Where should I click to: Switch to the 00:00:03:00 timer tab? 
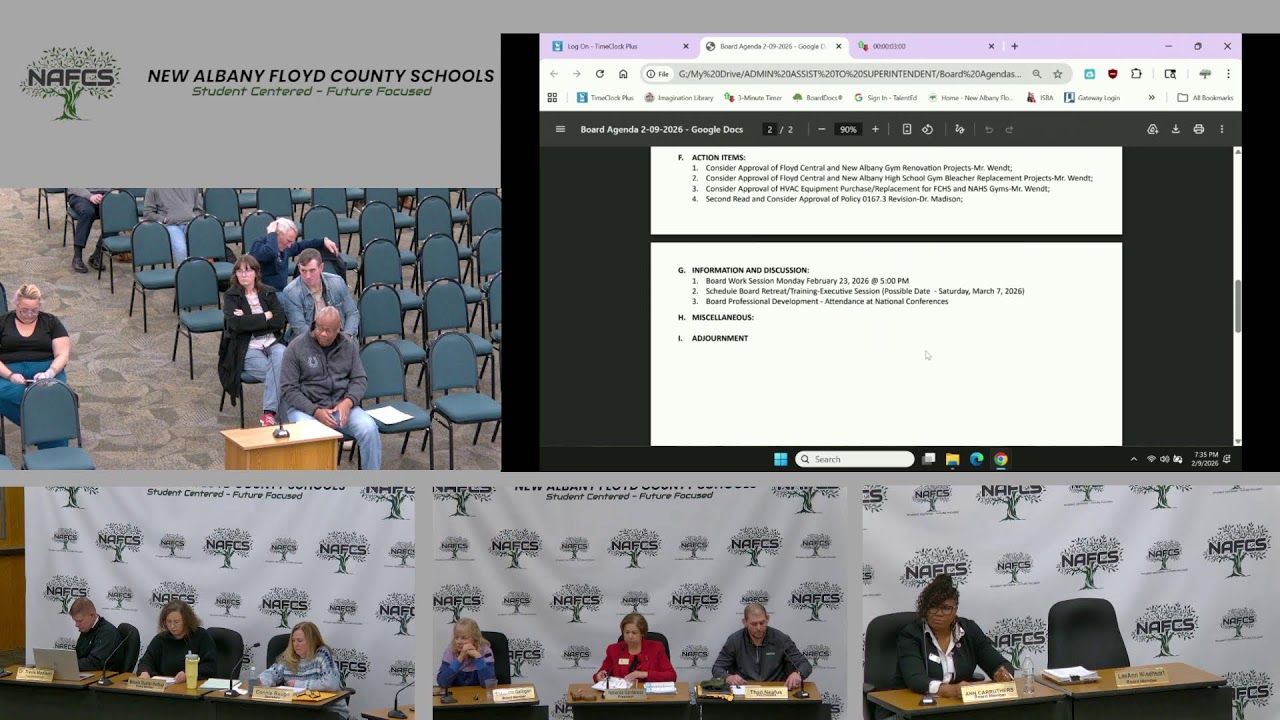coord(925,46)
